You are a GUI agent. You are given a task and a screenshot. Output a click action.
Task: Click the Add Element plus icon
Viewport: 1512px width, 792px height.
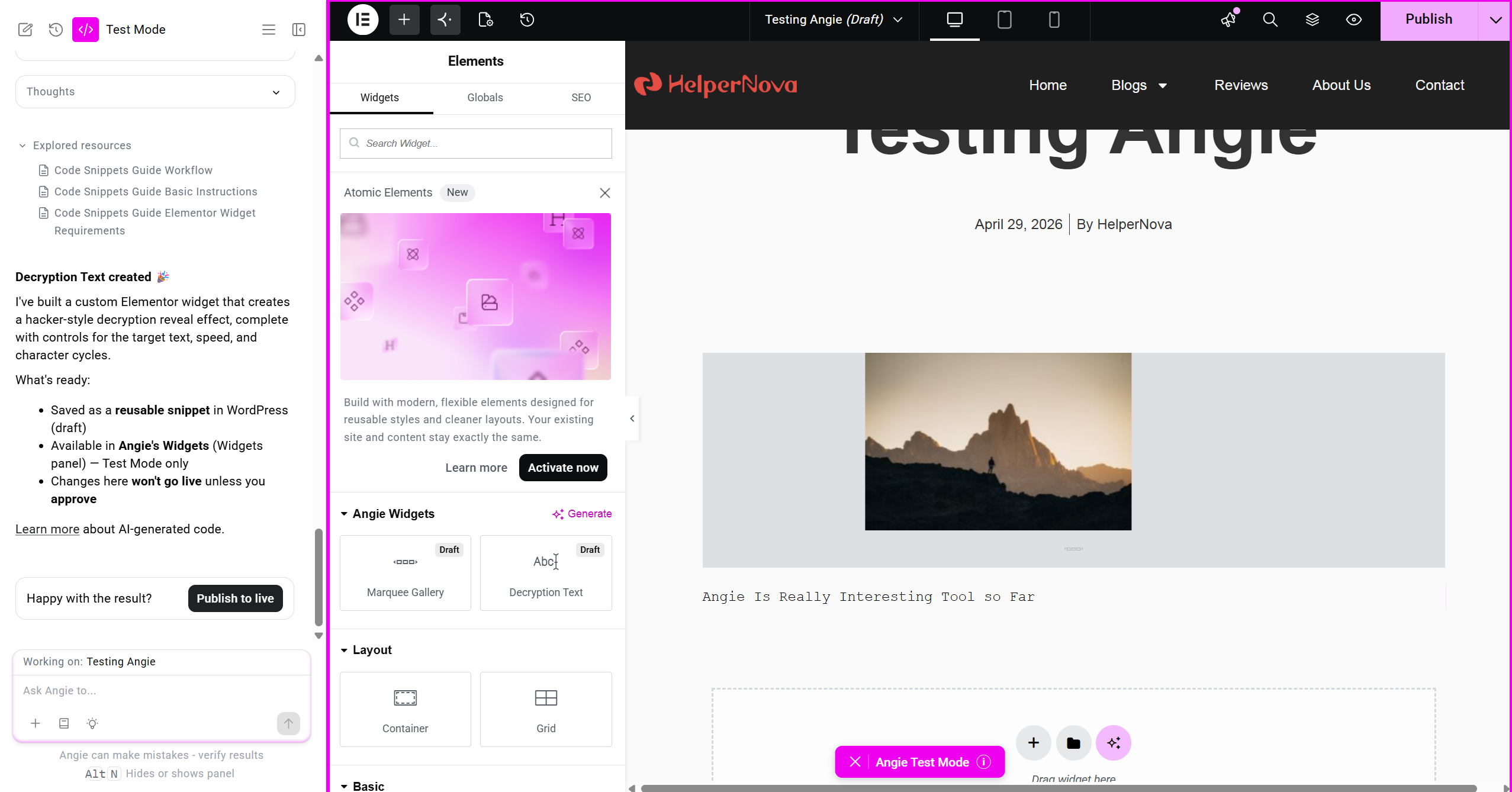pyautogui.click(x=404, y=20)
